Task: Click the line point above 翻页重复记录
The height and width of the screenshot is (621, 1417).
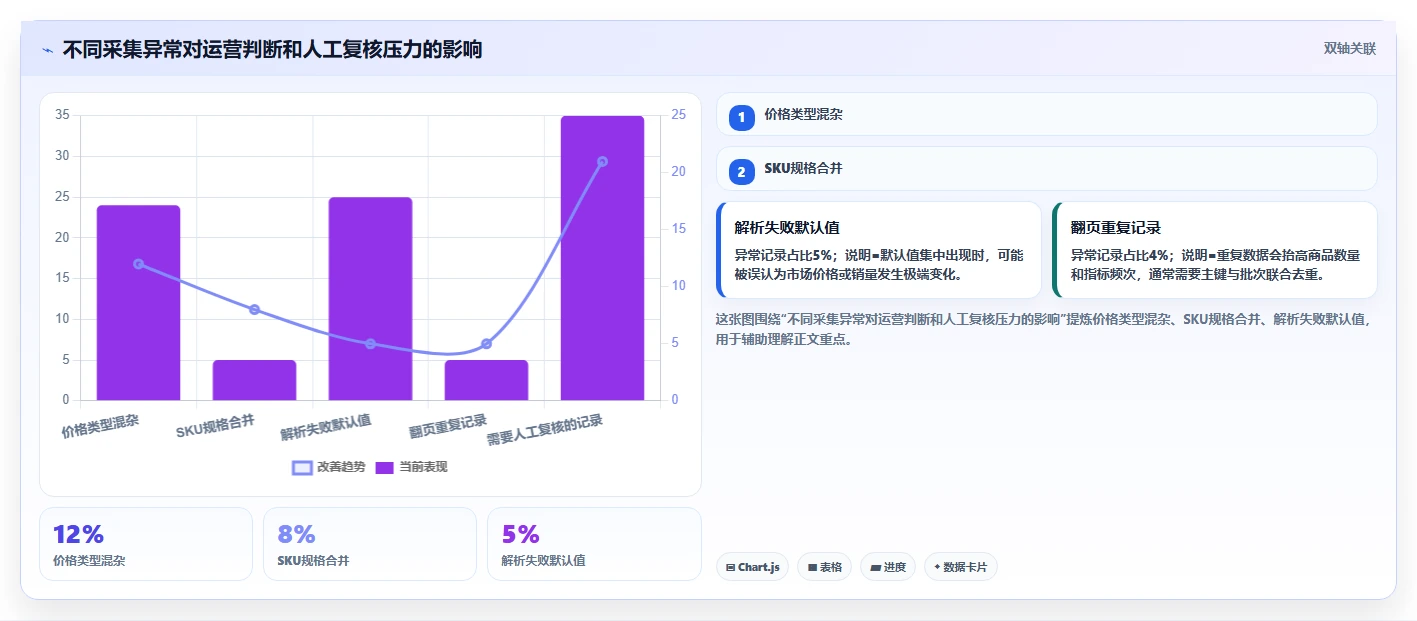Action: tap(486, 344)
